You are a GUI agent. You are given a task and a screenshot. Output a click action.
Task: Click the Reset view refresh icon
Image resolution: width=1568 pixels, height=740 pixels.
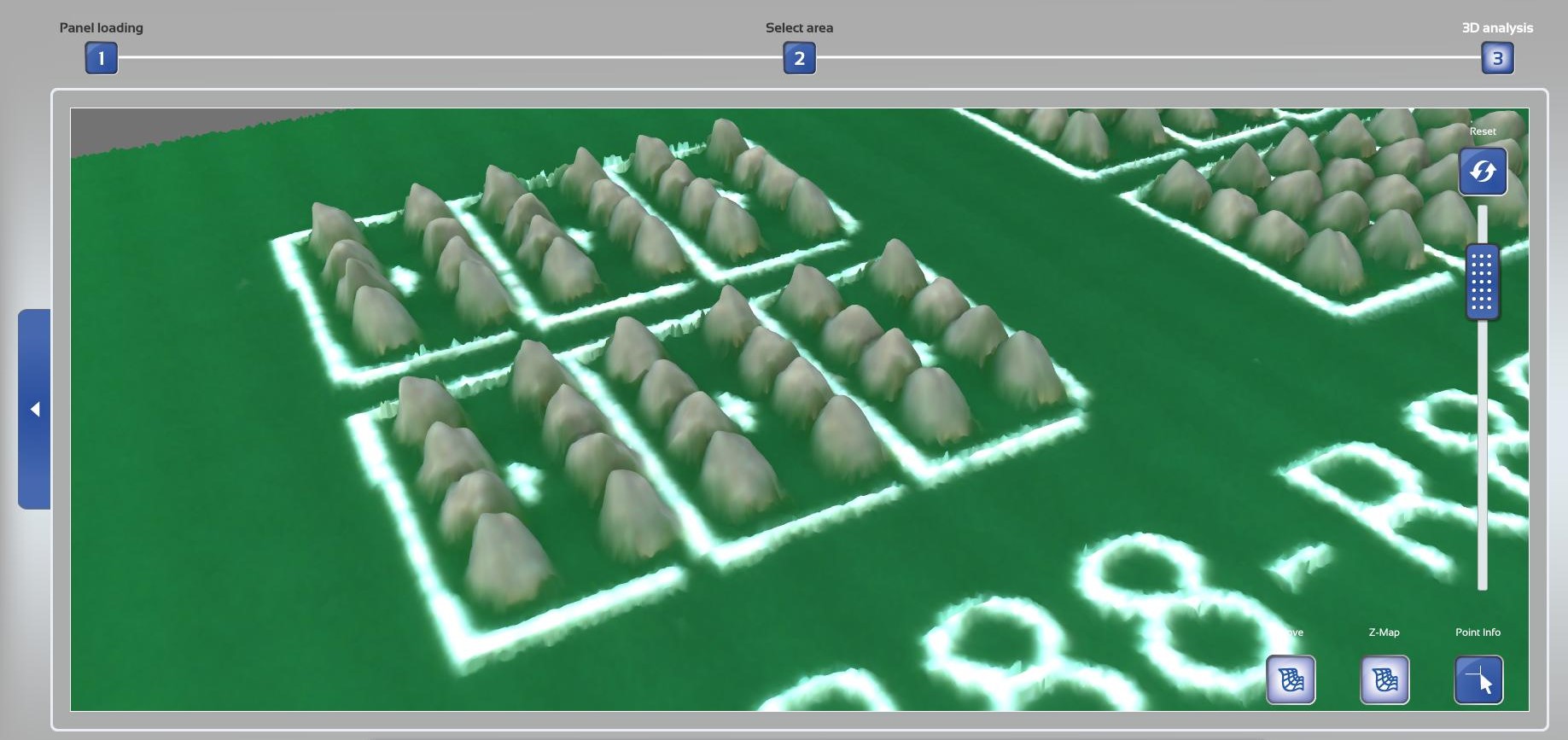click(x=1482, y=172)
